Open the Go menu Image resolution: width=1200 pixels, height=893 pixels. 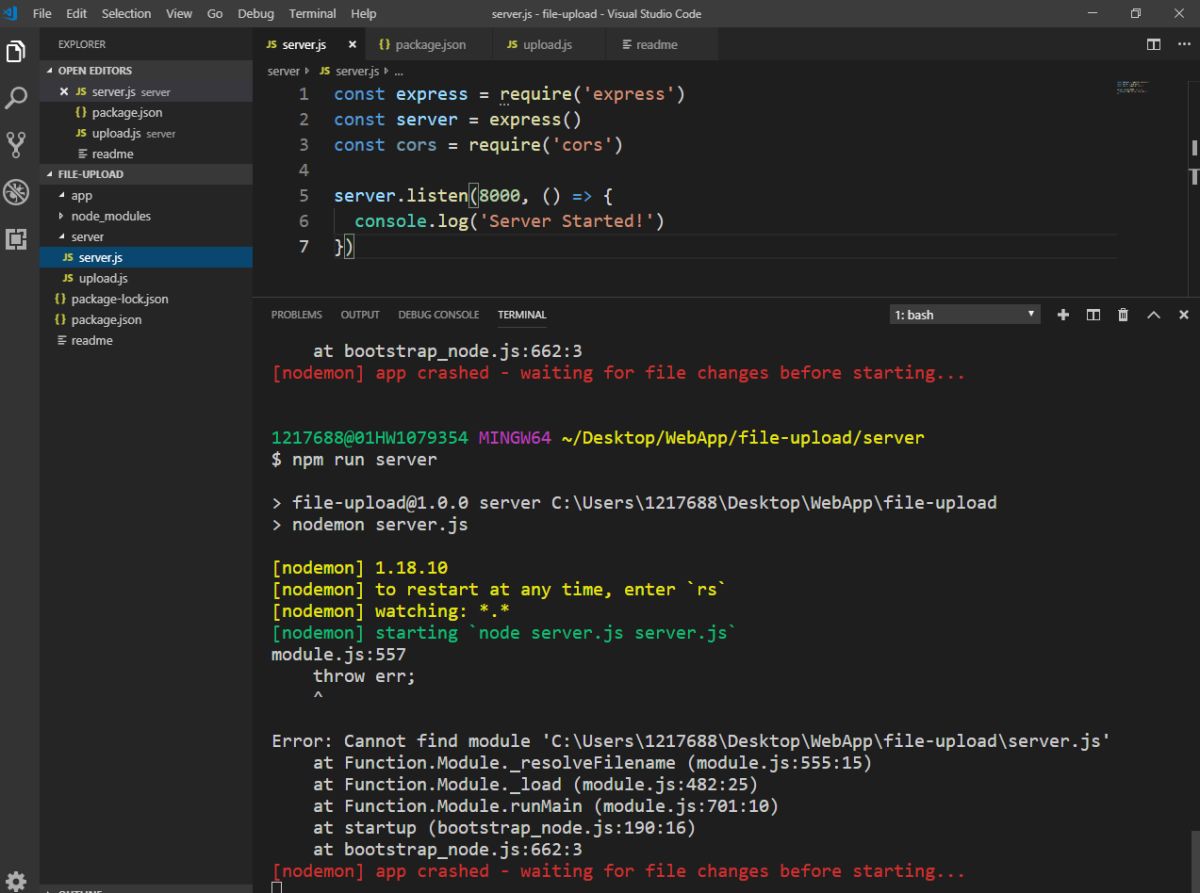(x=215, y=13)
